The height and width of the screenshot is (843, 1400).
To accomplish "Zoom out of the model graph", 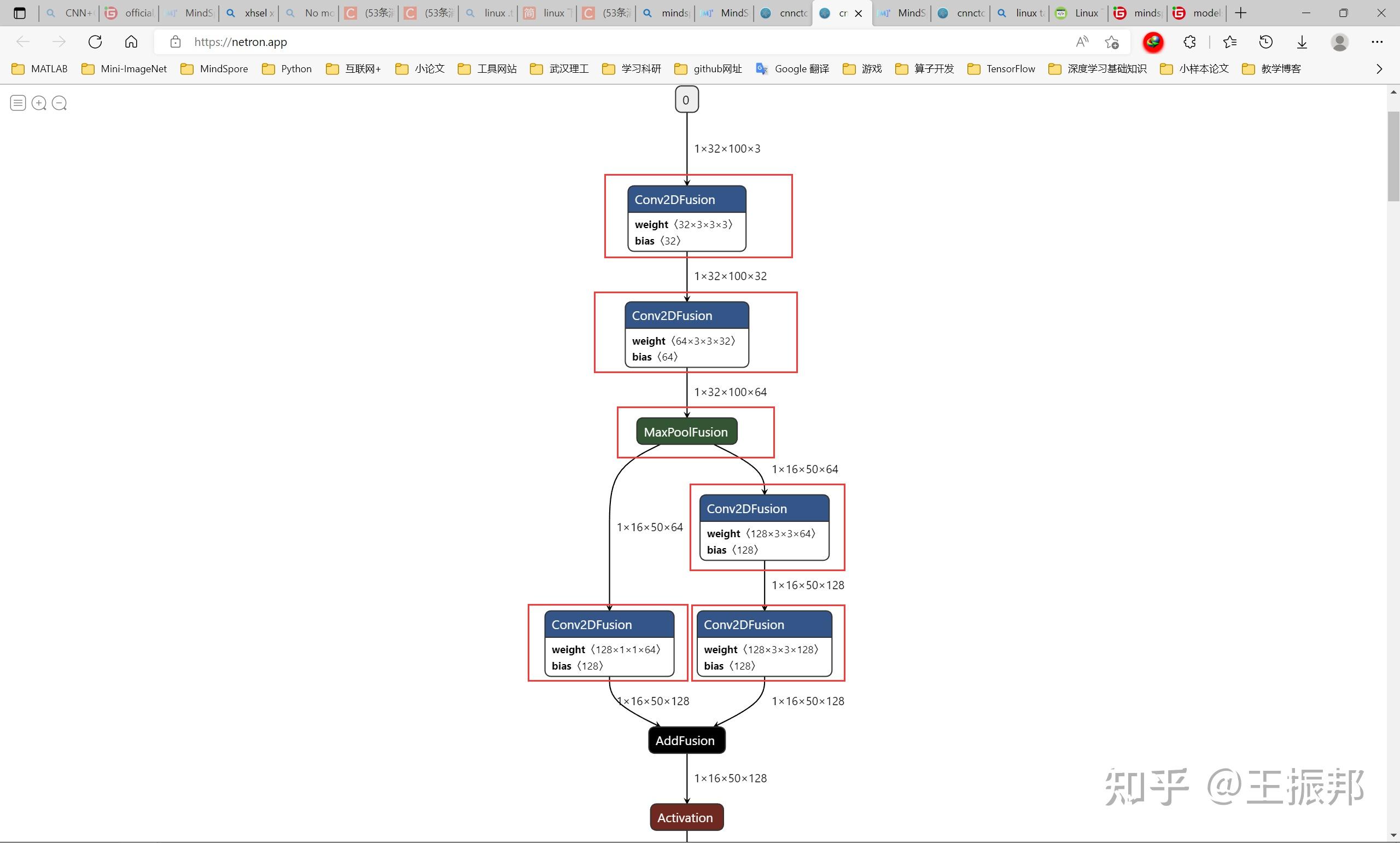I will click(x=59, y=103).
